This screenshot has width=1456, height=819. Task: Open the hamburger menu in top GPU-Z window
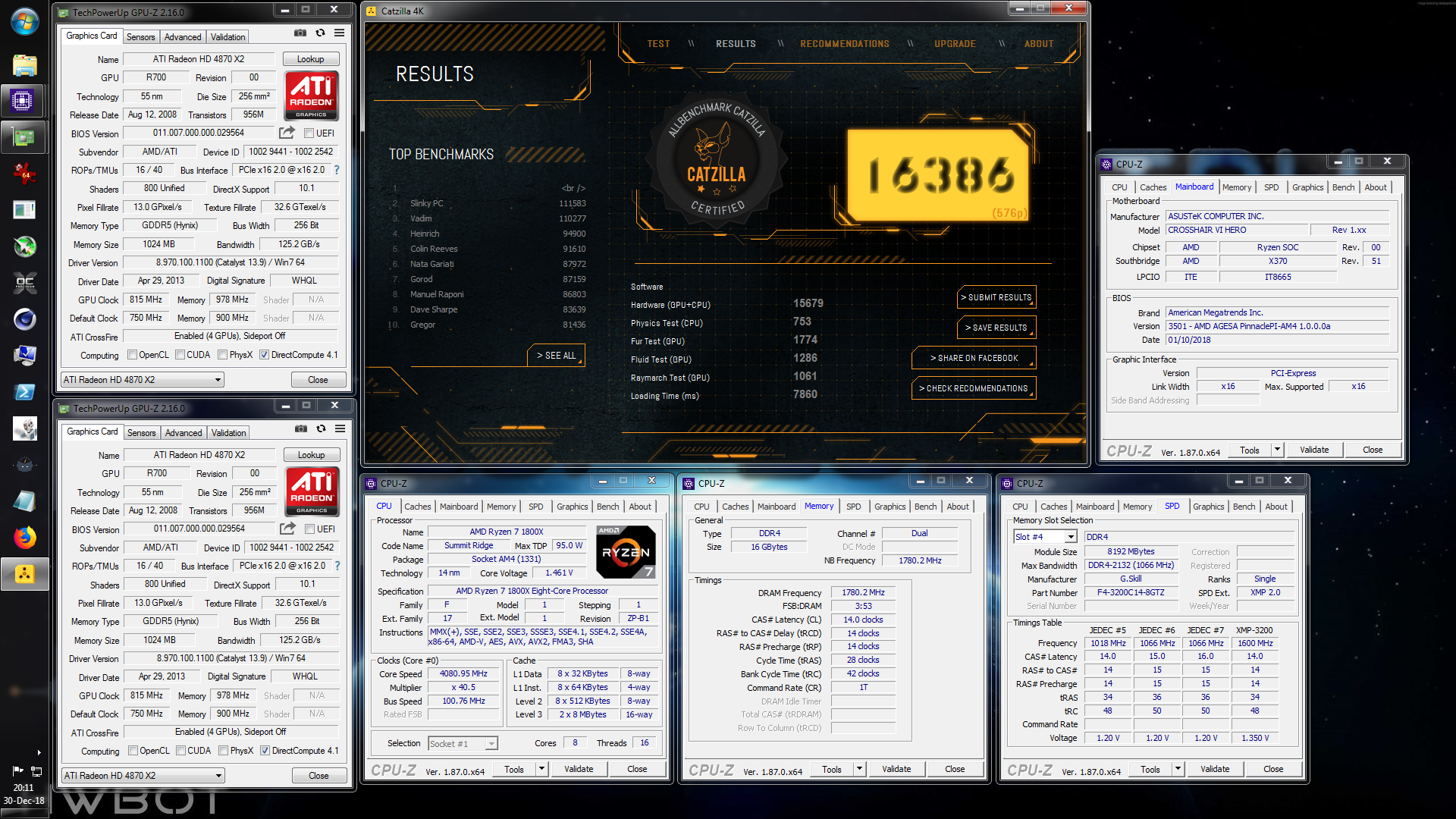click(340, 33)
